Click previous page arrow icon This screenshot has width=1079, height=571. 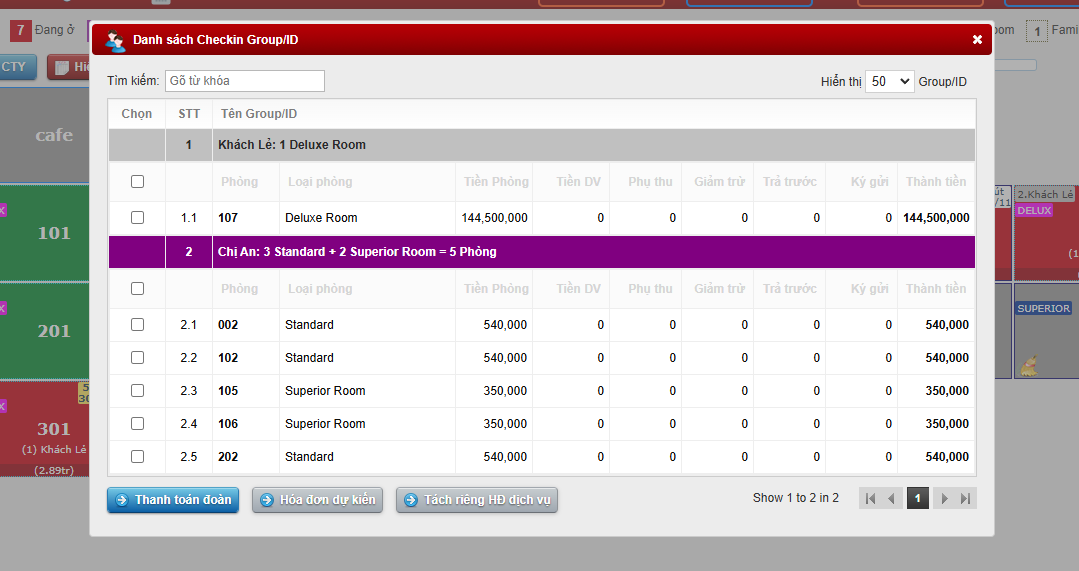click(893, 498)
